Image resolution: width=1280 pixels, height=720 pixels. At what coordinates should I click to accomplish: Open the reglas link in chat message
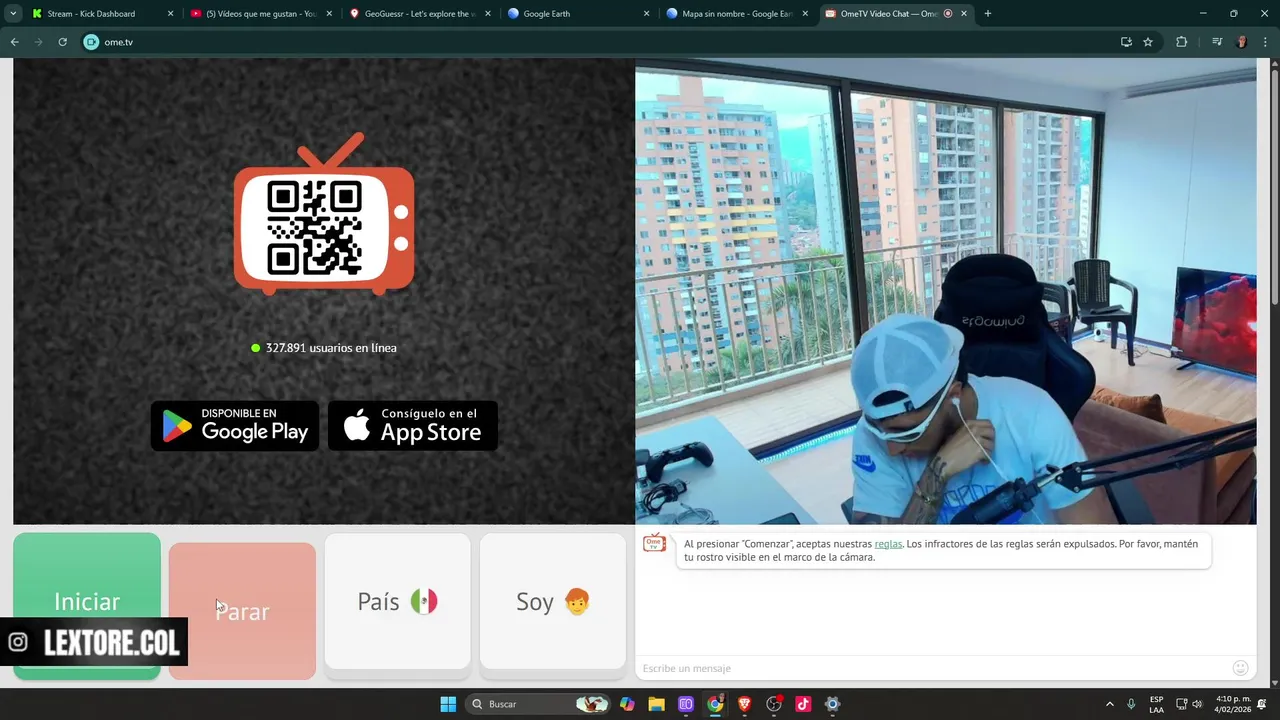[888, 544]
